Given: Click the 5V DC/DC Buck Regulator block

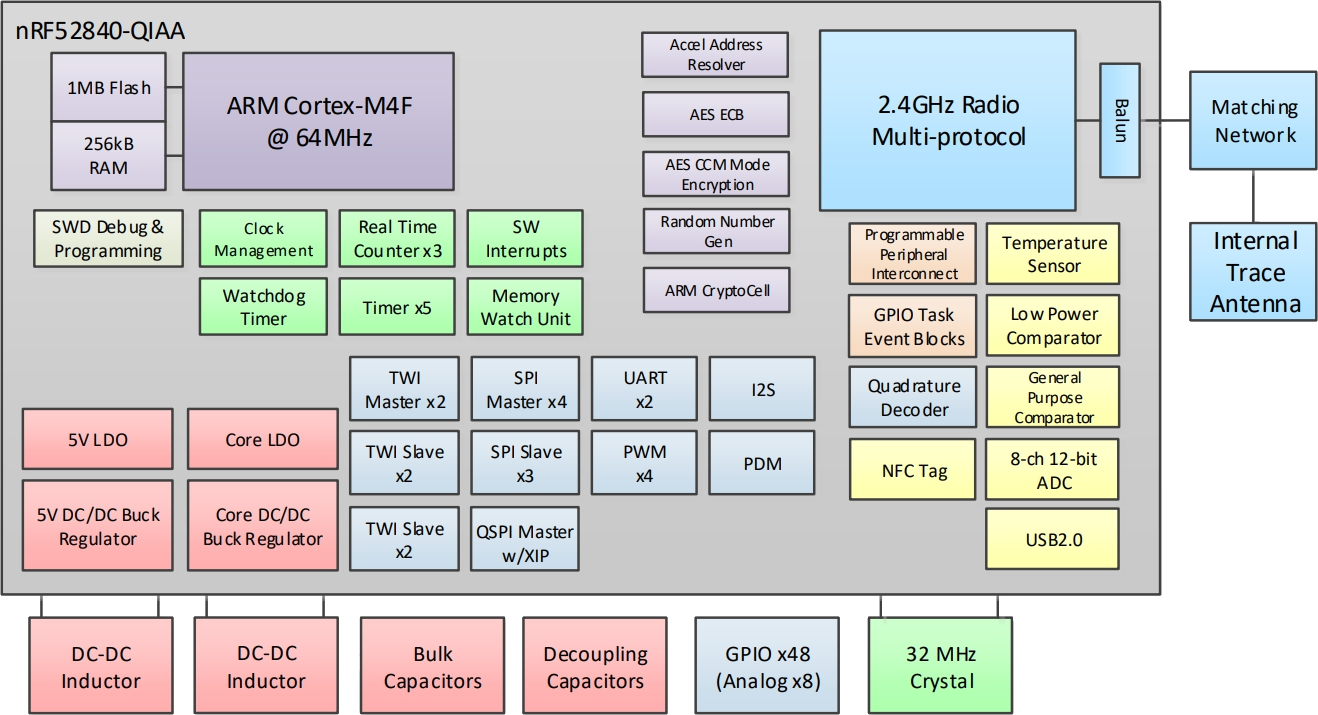Looking at the screenshot, I should point(97,527).
